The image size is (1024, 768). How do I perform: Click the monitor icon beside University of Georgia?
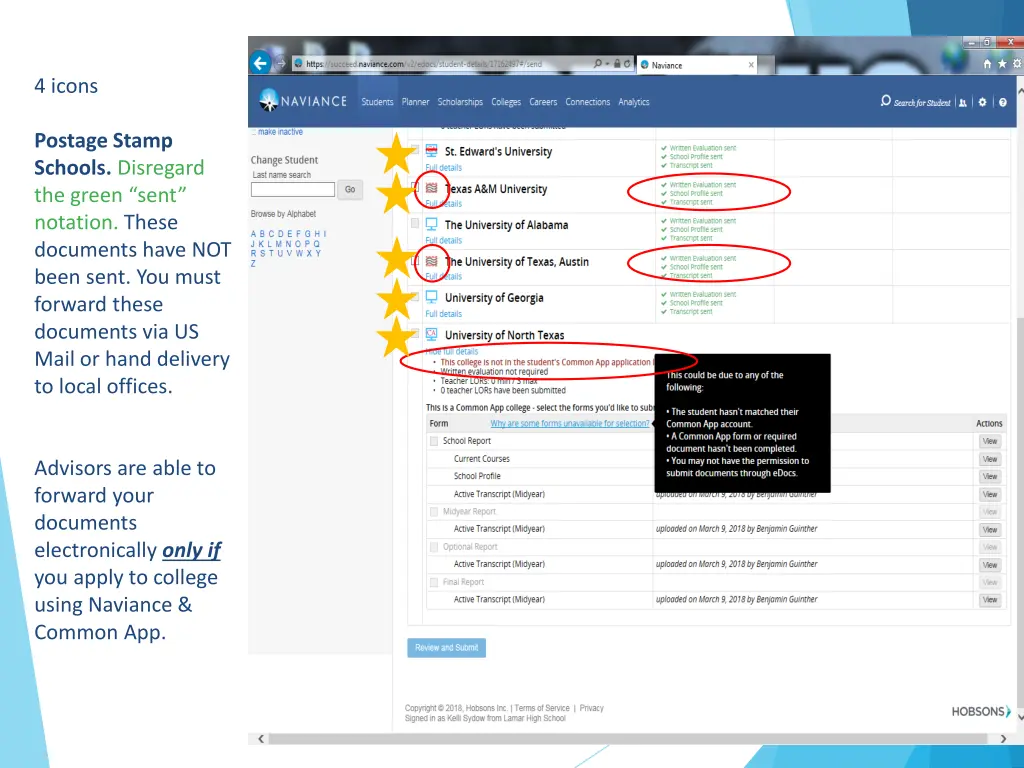tap(432, 297)
